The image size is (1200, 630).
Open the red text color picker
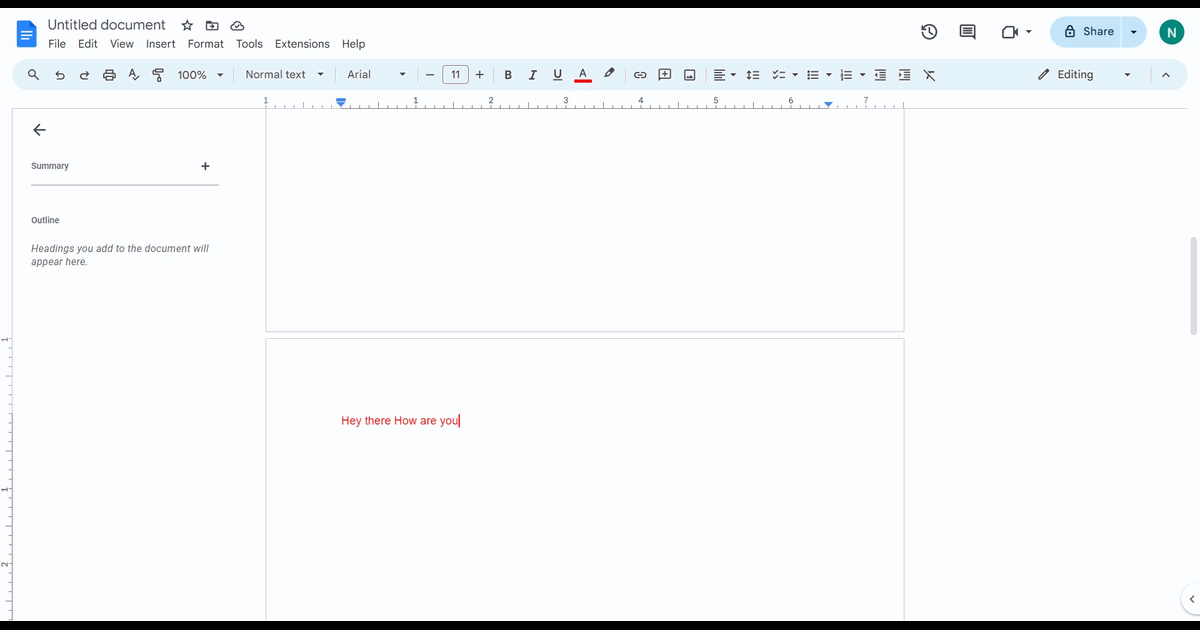pyautogui.click(x=583, y=75)
